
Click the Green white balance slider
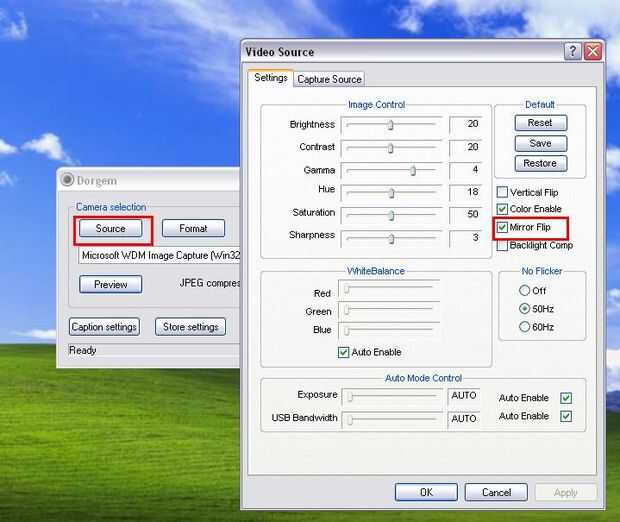tap(389, 310)
